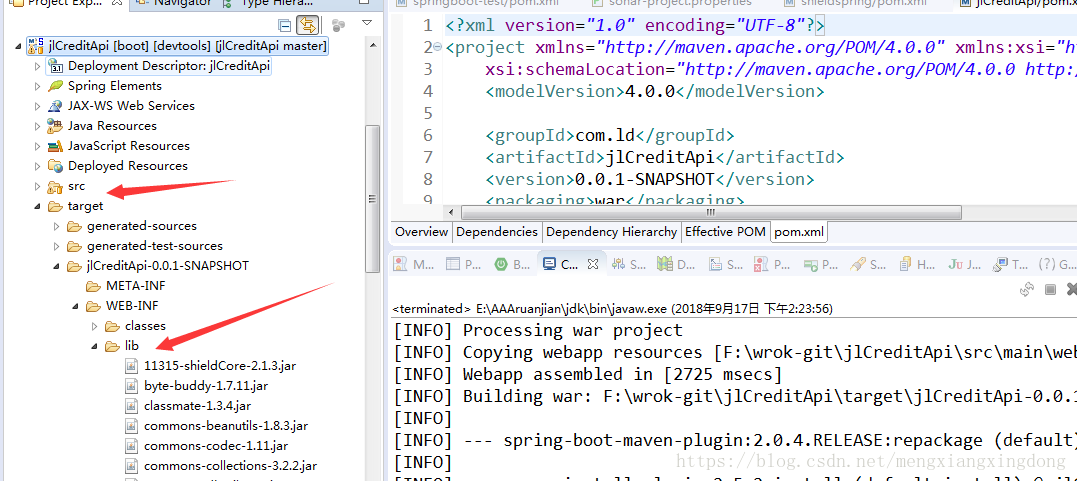1077x481 pixels.
Task: Toggle code folding at line 2
Action: coord(438,47)
